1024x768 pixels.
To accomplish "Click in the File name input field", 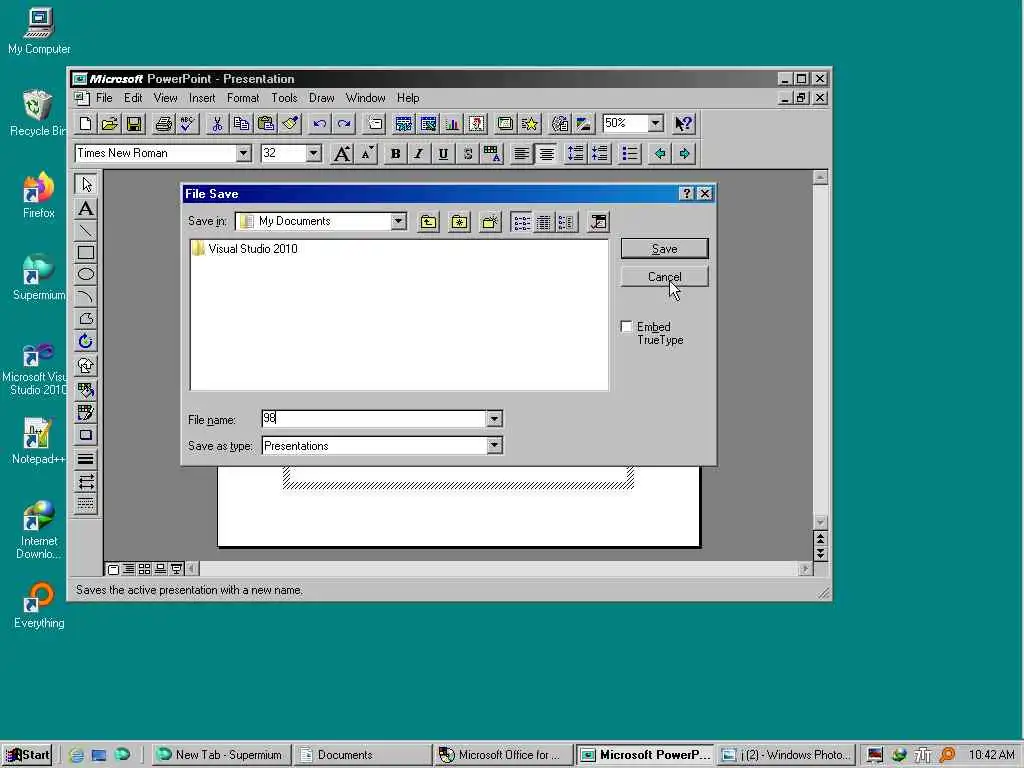I will point(374,419).
